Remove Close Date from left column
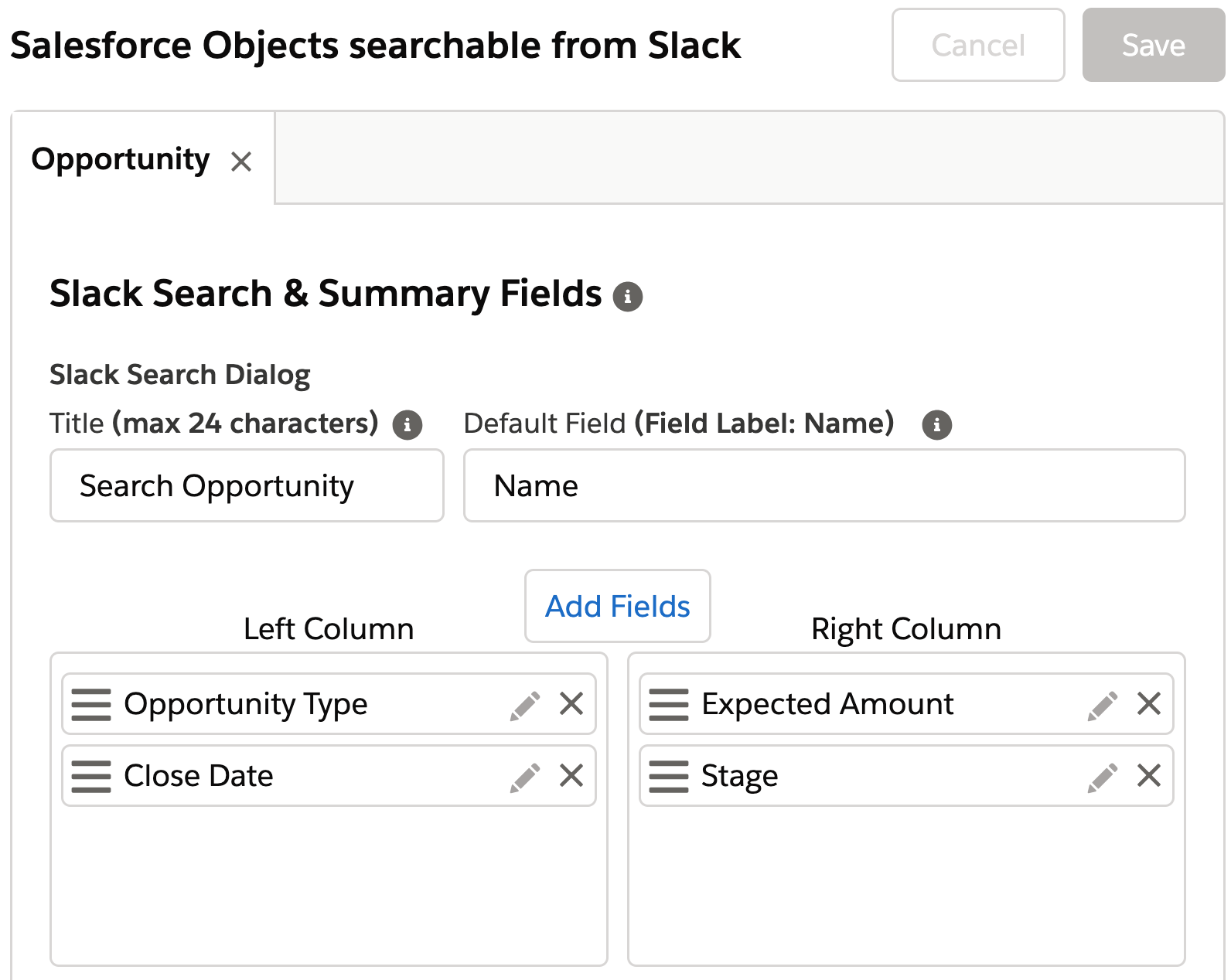Image resolution: width=1231 pixels, height=980 pixels. pos(571,775)
